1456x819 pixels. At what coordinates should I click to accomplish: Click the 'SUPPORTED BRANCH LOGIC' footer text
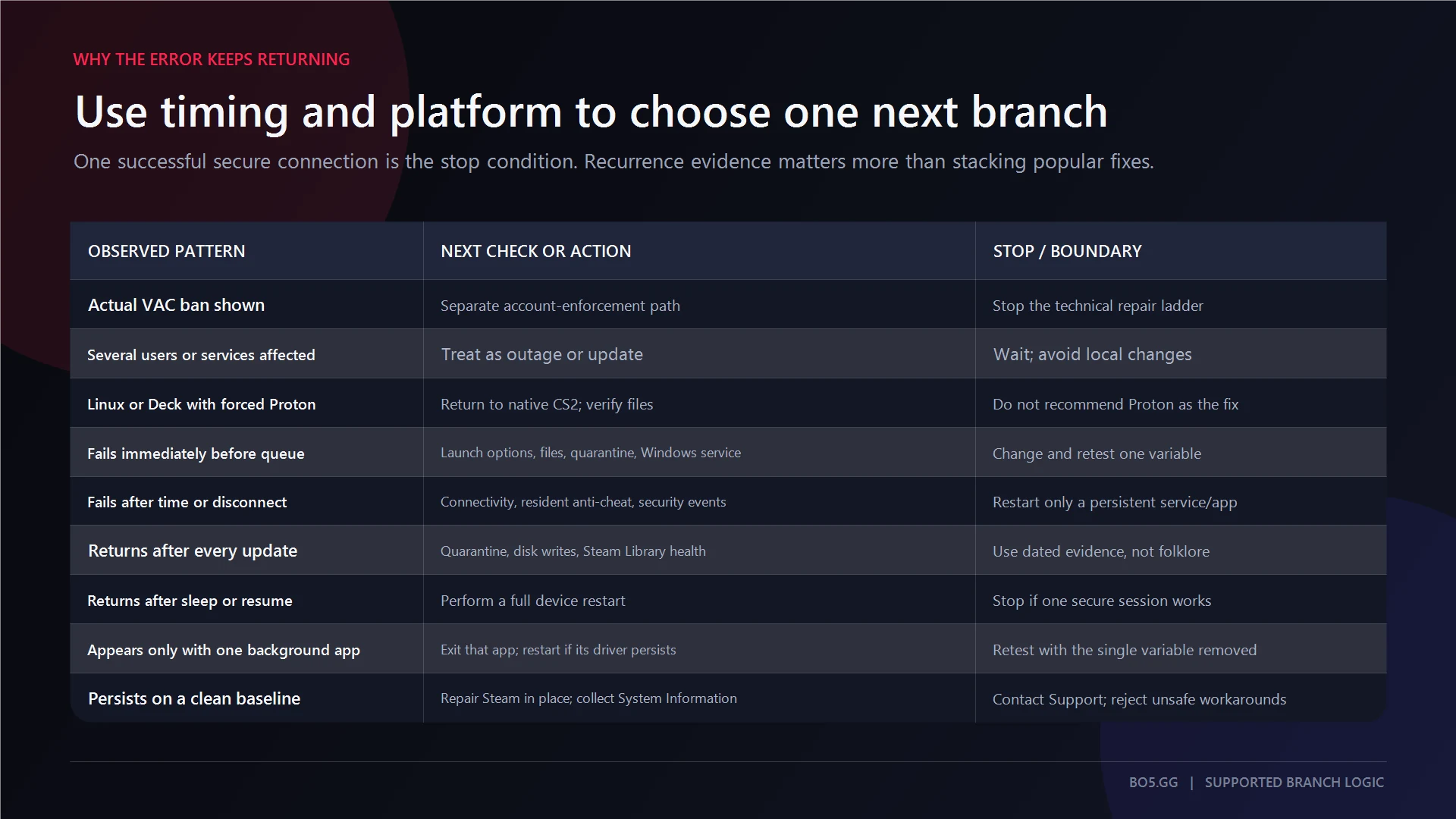[1294, 783]
